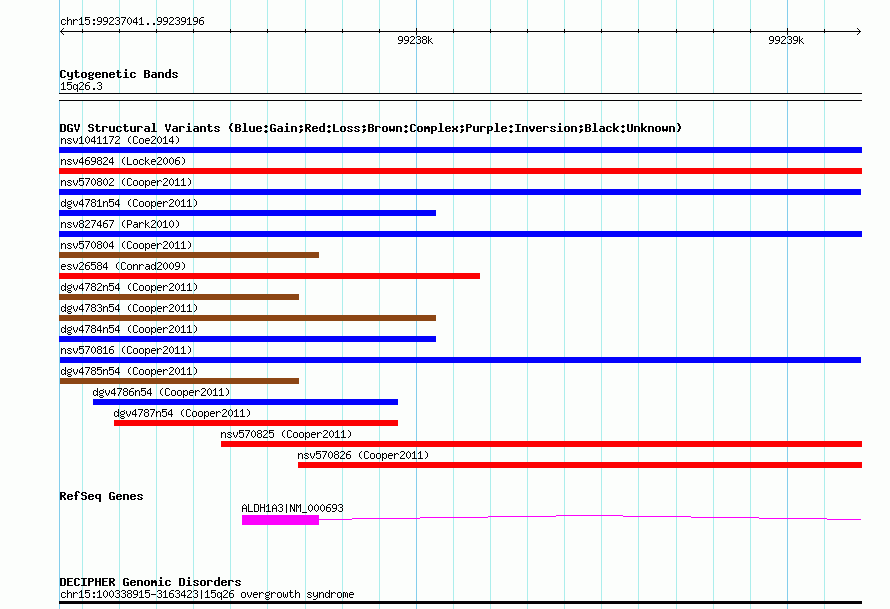This screenshot has height=609, width=890.
Task: Open the nsv570816 (Cooper2011) variant label
Action: (x=126, y=350)
